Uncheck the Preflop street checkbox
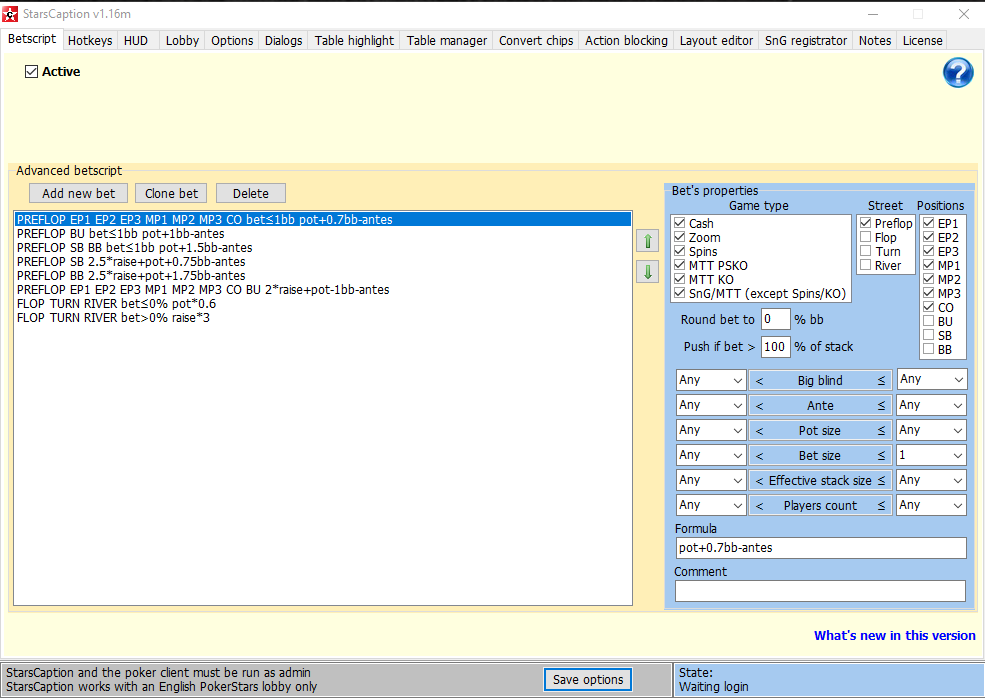The height and width of the screenshot is (698, 985). click(x=866, y=223)
